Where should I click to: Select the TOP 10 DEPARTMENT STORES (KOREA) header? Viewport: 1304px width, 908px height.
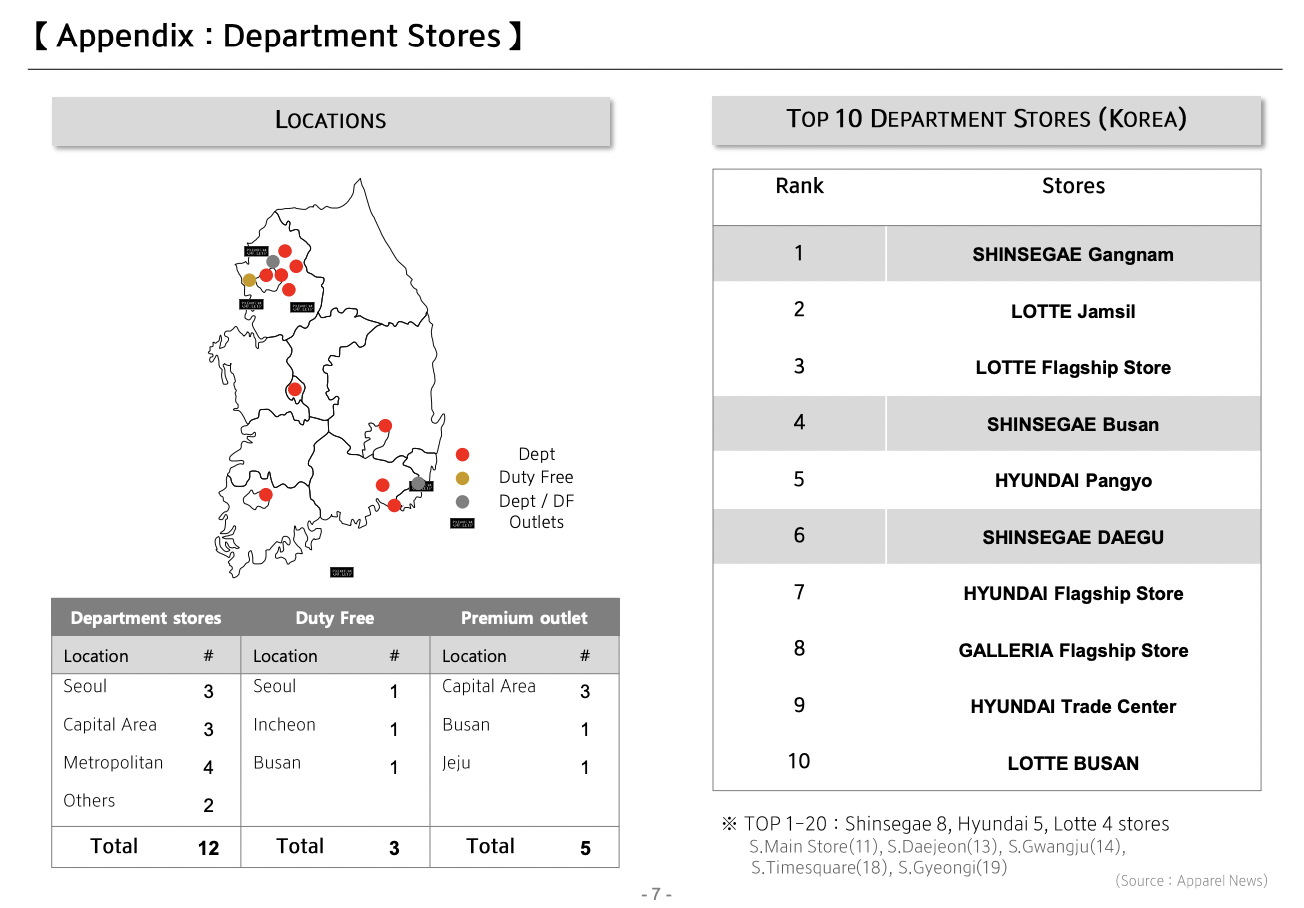(x=986, y=120)
